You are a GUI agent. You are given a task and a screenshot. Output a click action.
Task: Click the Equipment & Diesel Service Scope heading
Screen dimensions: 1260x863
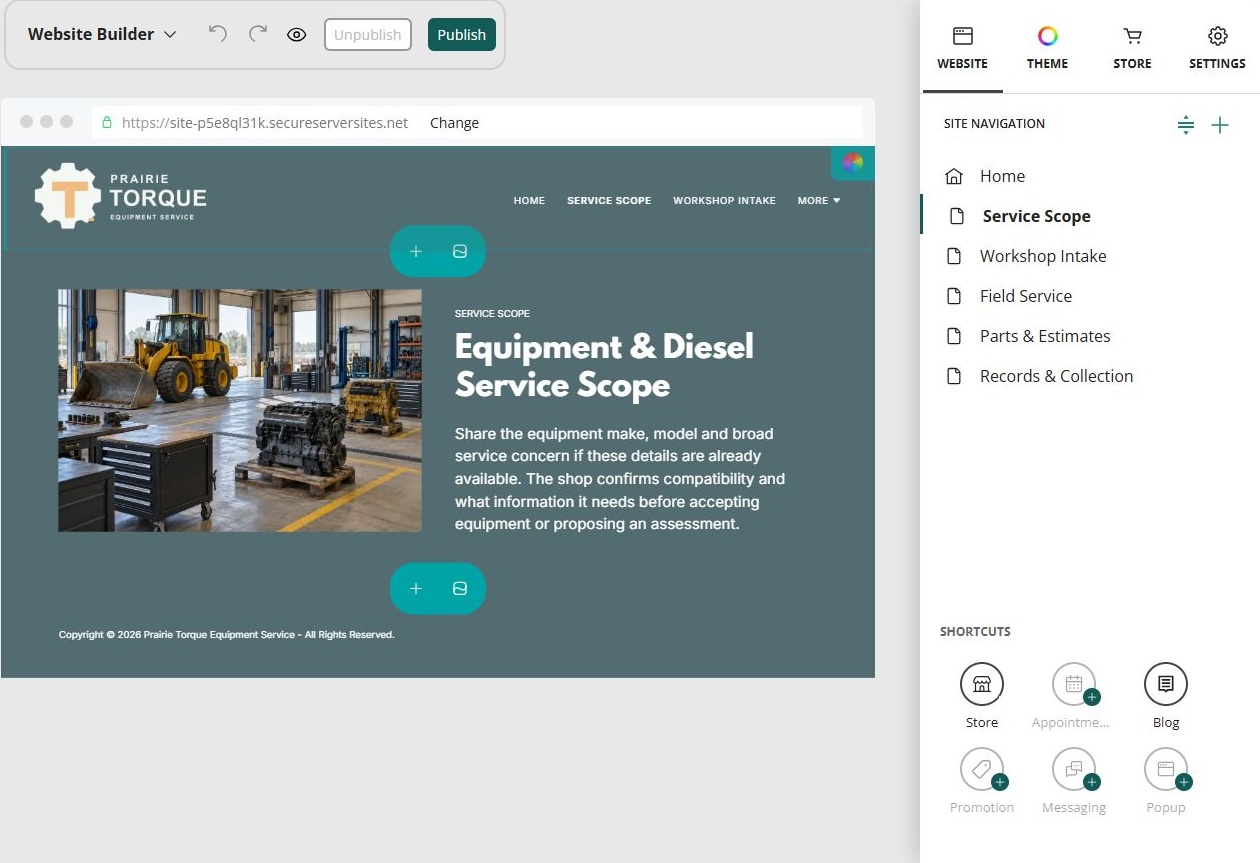pos(604,366)
